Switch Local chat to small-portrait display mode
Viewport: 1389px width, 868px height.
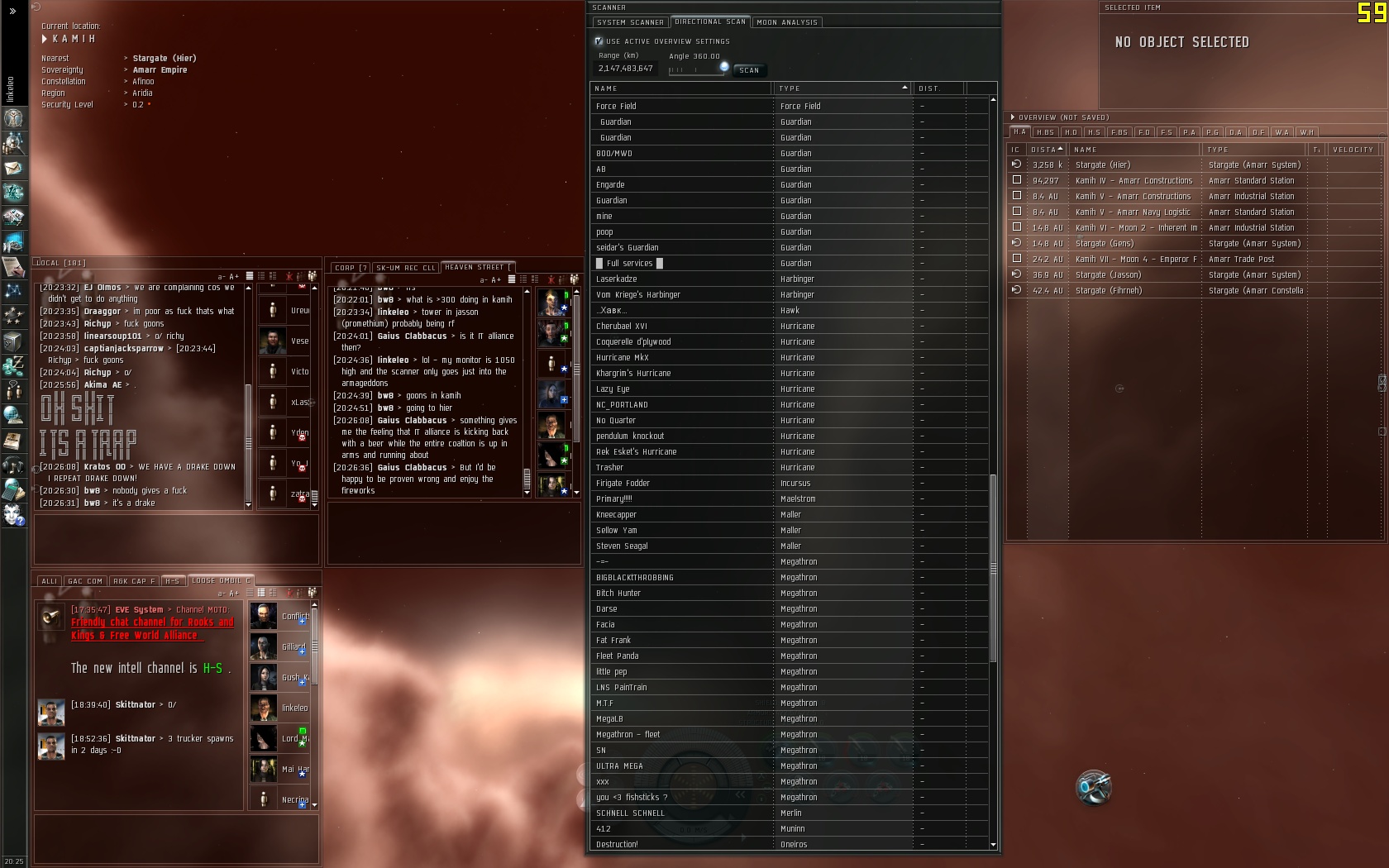tap(261, 276)
